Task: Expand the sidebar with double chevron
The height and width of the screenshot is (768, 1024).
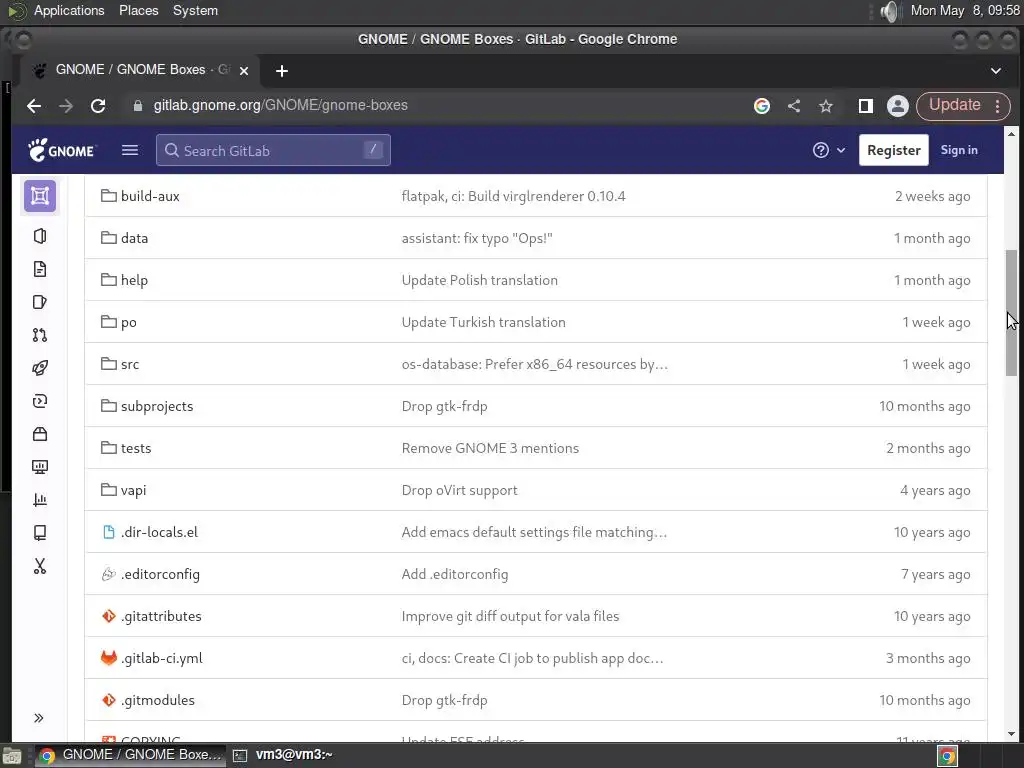Action: click(39, 718)
